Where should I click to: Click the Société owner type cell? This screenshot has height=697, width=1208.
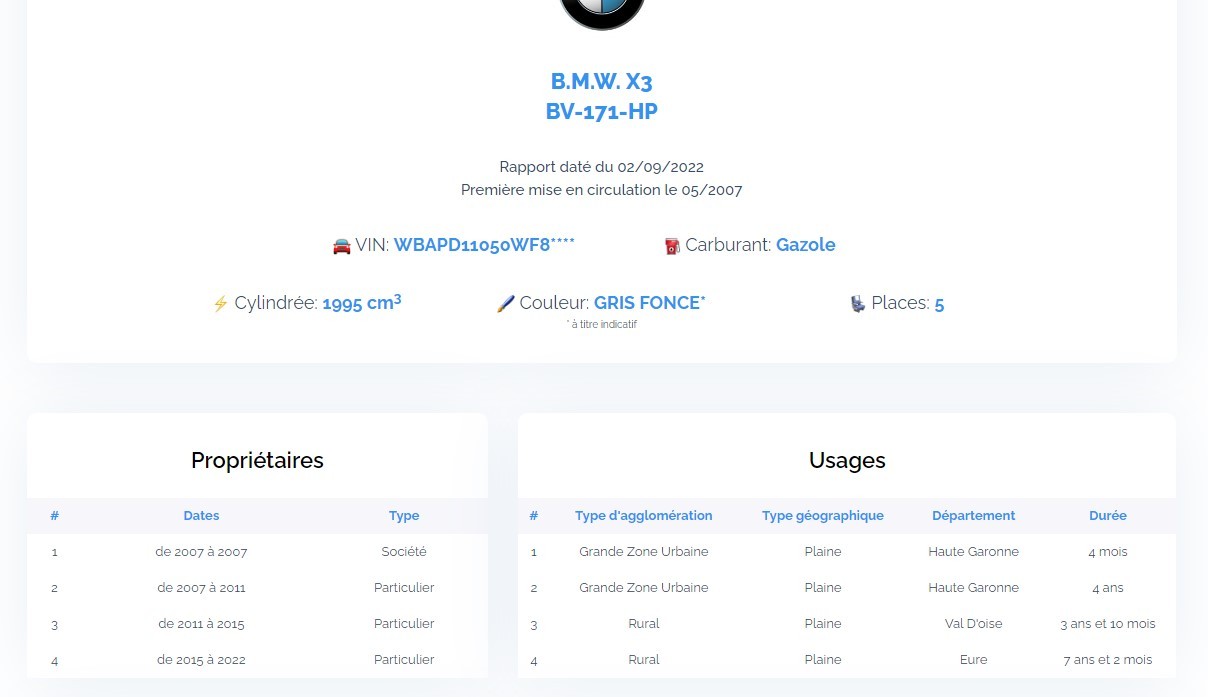(x=404, y=552)
